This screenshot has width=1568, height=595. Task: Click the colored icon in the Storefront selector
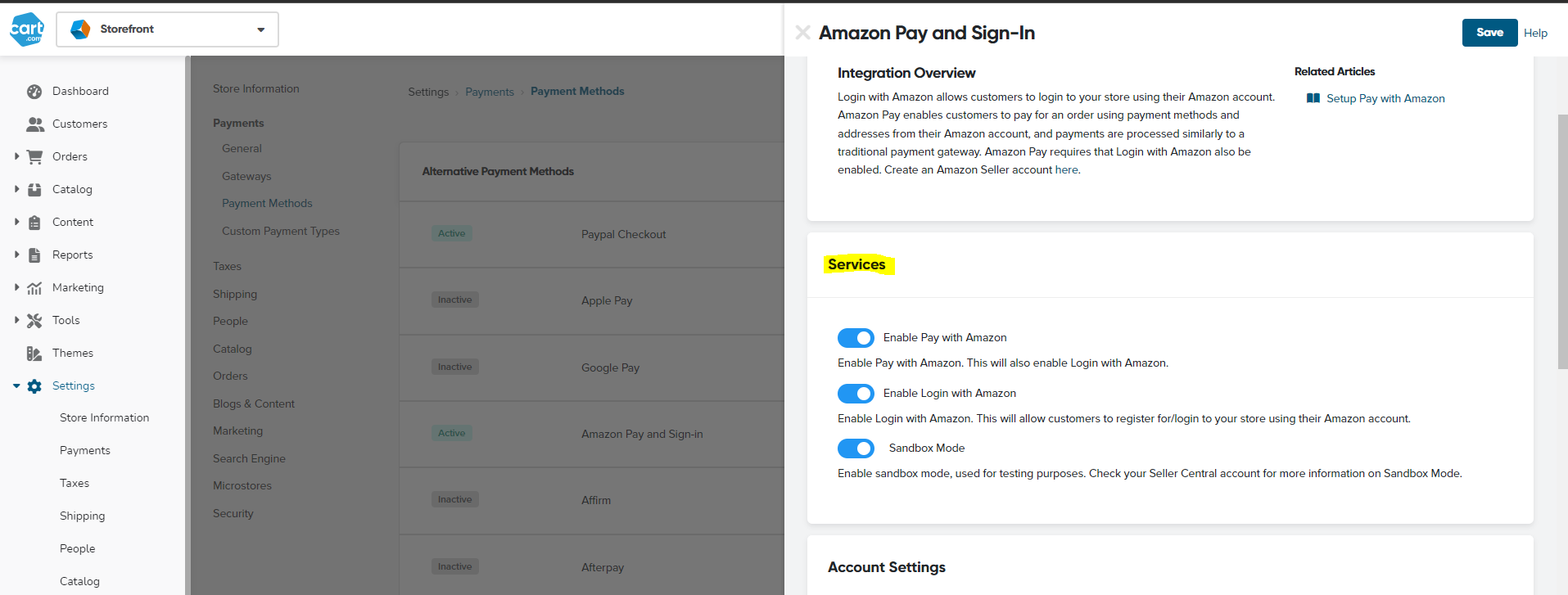(80, 29)
